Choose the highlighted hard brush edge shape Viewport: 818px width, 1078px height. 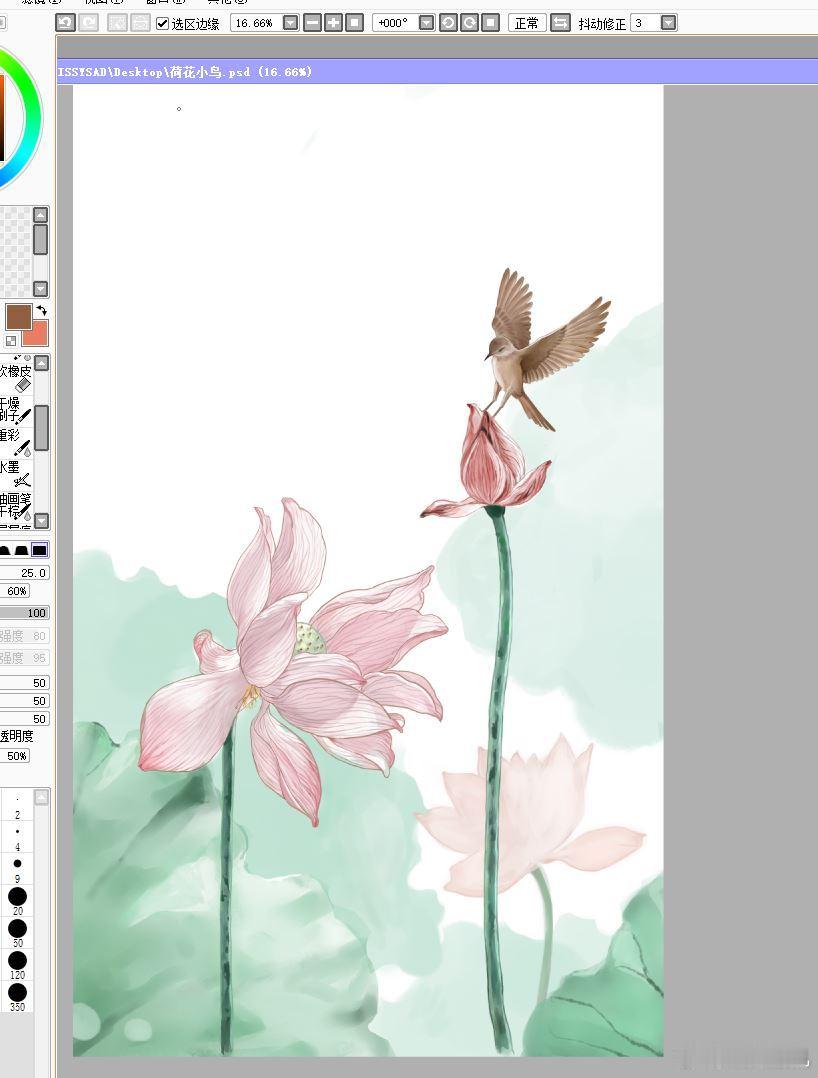click(40, 550)
